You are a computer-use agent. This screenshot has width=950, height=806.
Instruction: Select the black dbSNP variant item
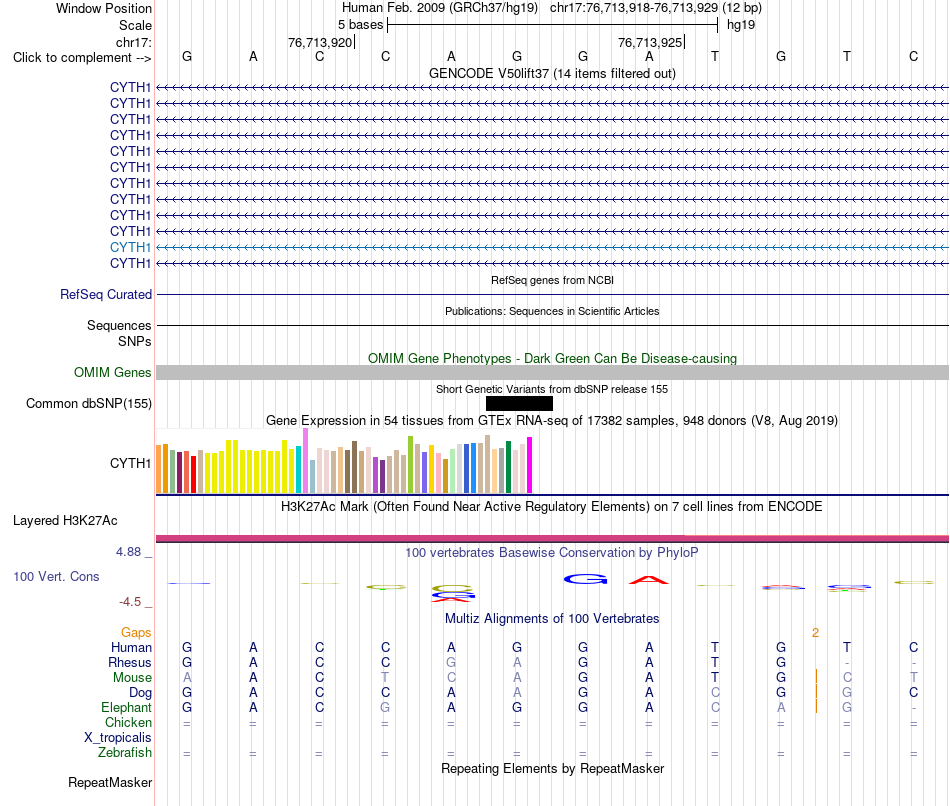click(x=519, y=404)
